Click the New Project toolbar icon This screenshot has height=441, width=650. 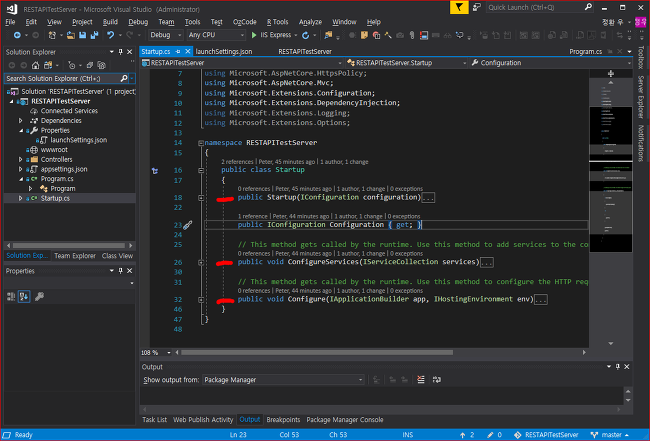tap(52, 35)
